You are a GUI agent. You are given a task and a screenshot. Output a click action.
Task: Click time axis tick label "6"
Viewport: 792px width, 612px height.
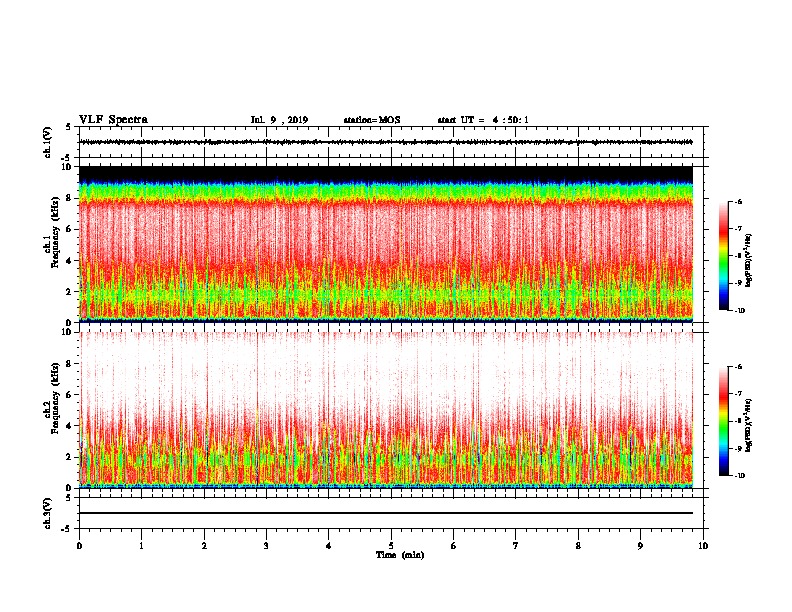(x=453, y=546)
